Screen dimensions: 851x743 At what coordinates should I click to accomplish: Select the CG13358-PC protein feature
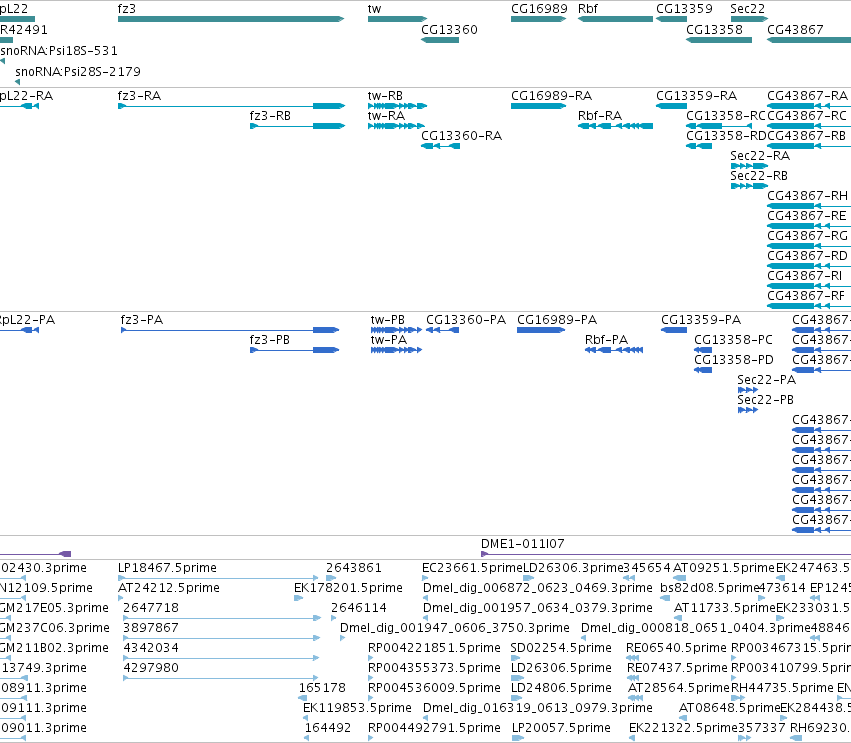[703, 350]
